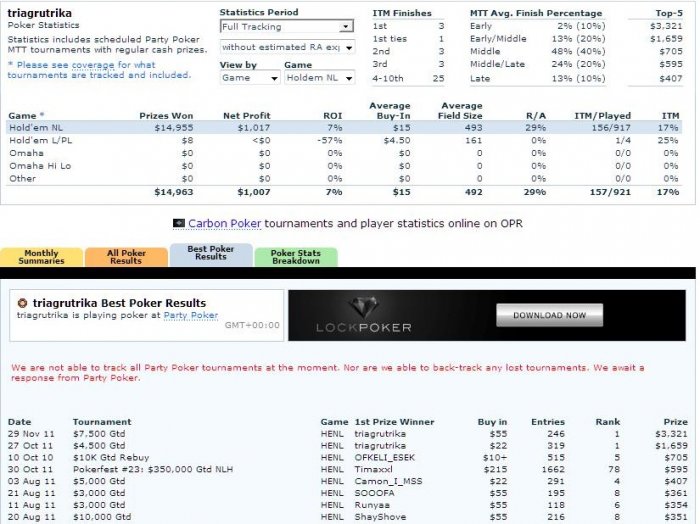This screenshot has height=524, width=700.
Task: Click the ROI column header
Action: (333, 116)
